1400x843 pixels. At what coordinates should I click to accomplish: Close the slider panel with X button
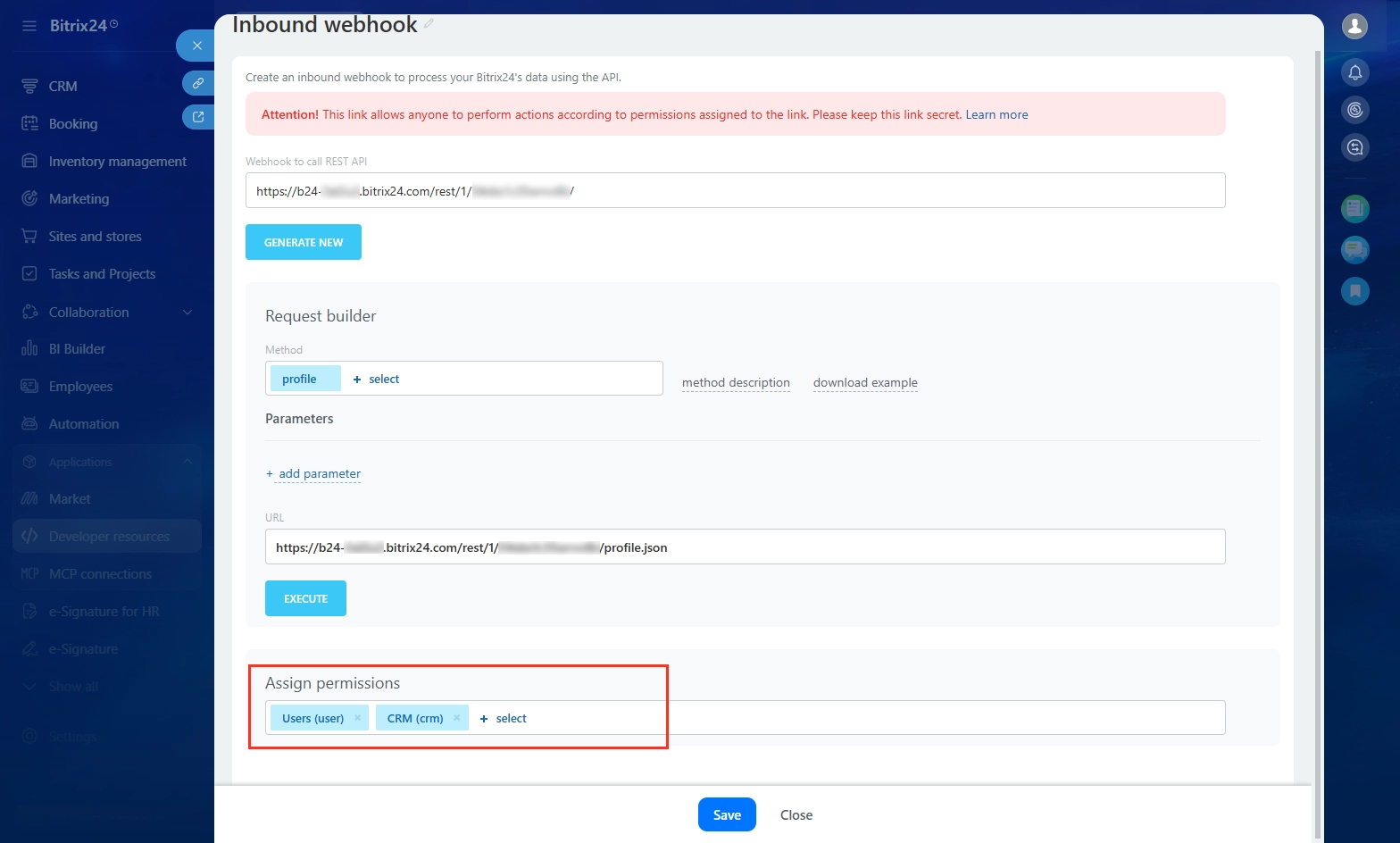tap(197, 46)
